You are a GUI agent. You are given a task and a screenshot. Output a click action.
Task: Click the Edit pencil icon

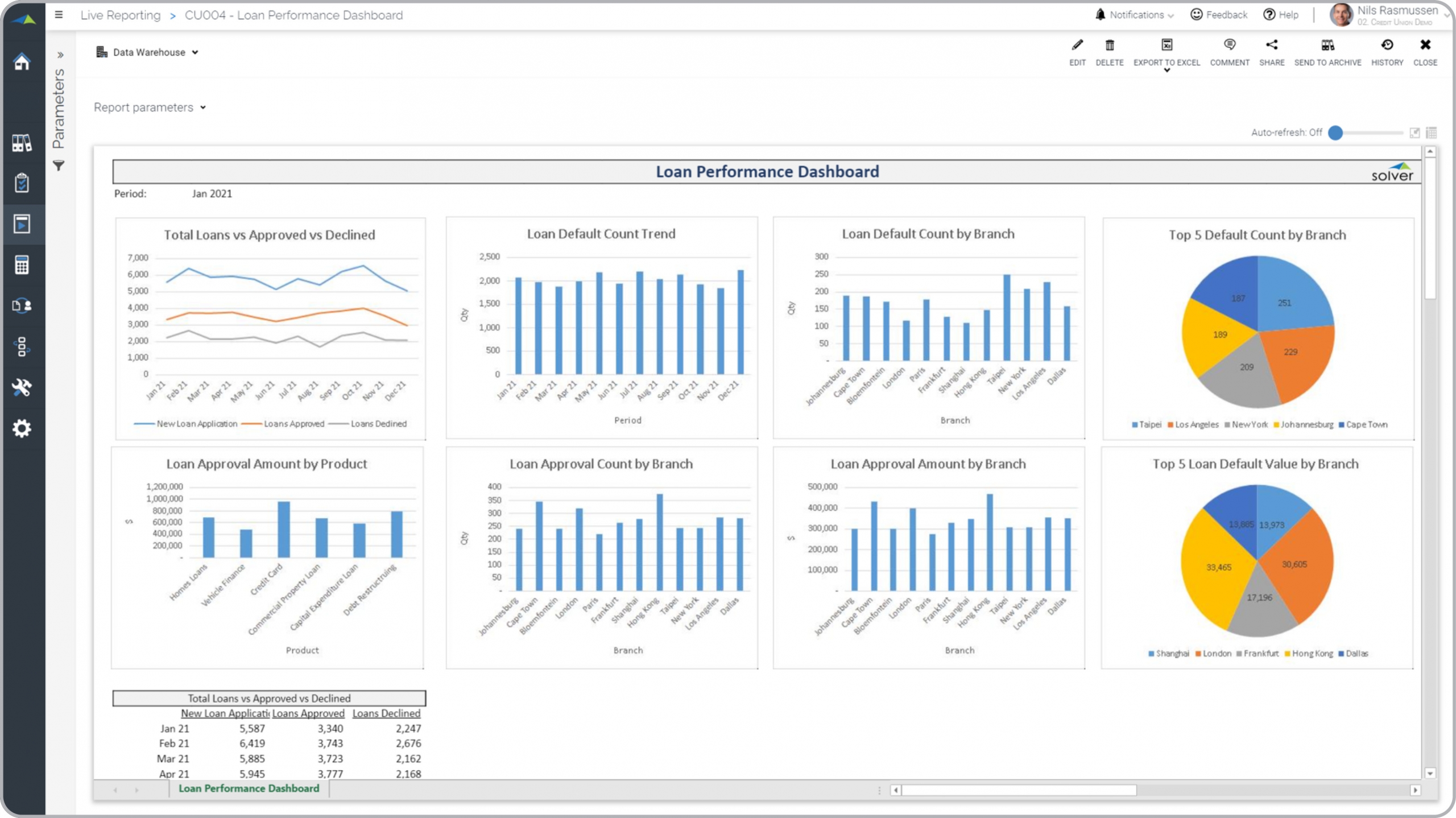[1077, 46]
